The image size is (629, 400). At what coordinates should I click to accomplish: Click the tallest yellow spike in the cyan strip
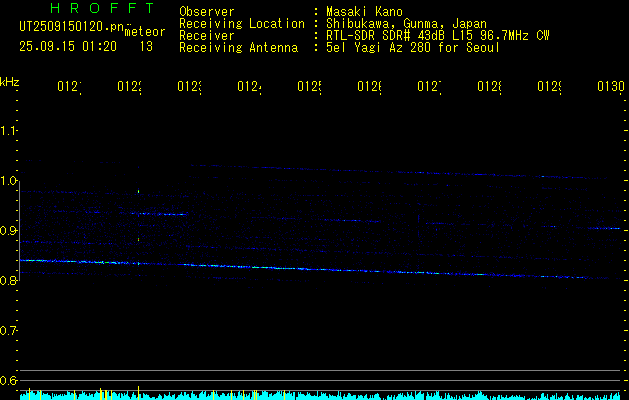(138, 393)
